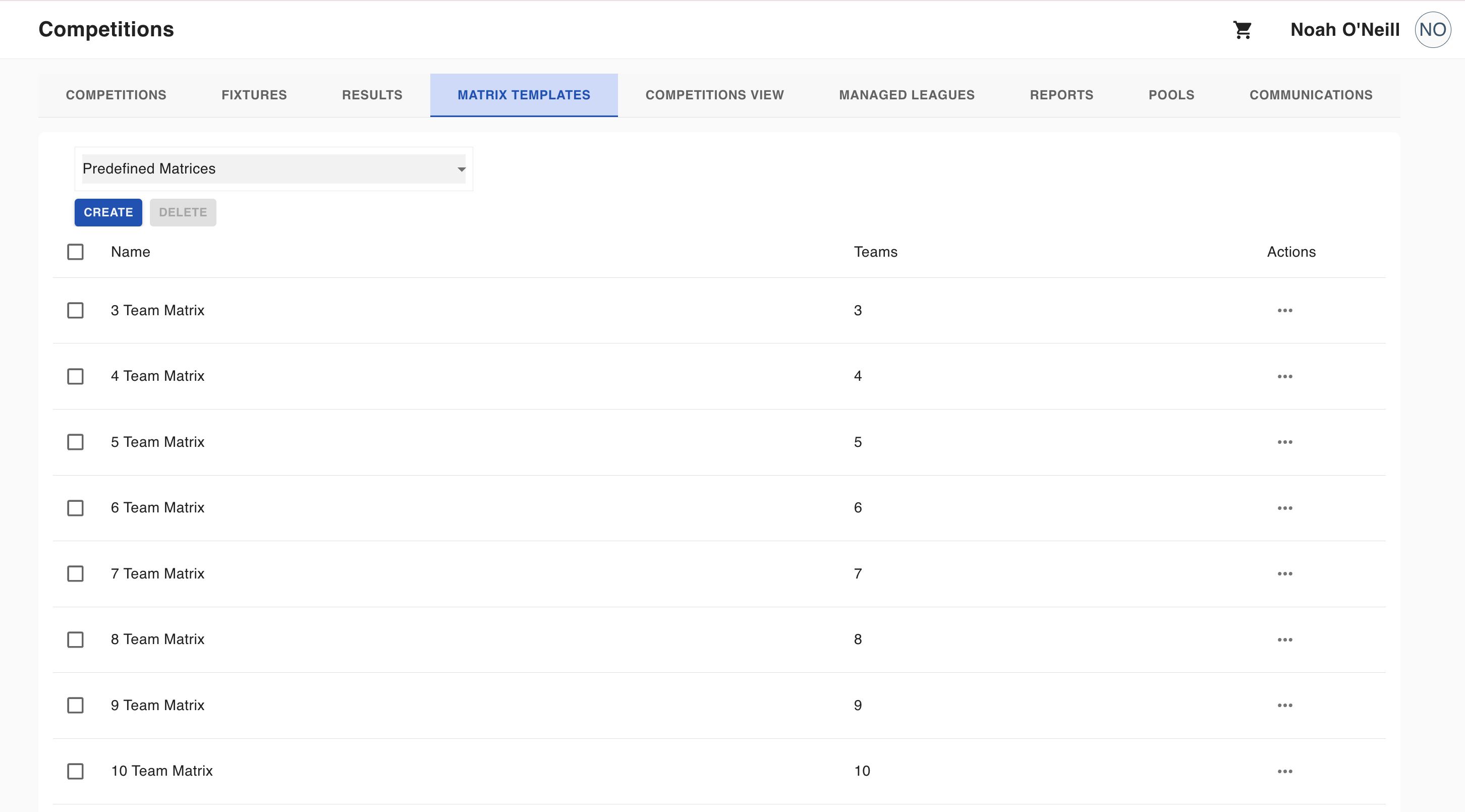Image resolution: width=1465 pixels, height=812 pixels.
Task: Click the '3 Team Matrix' name
Action: coord(157,311)
